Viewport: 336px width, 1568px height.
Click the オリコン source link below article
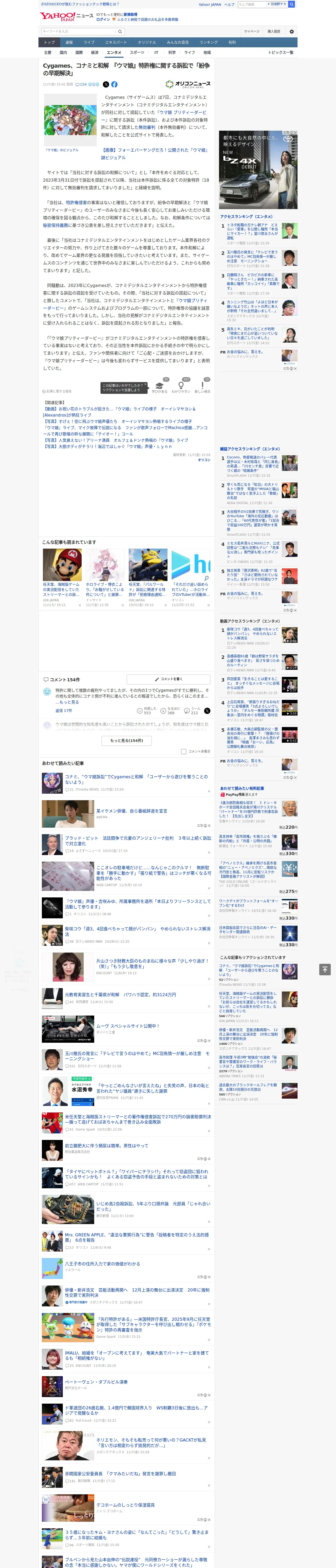[x=204, y=460]
